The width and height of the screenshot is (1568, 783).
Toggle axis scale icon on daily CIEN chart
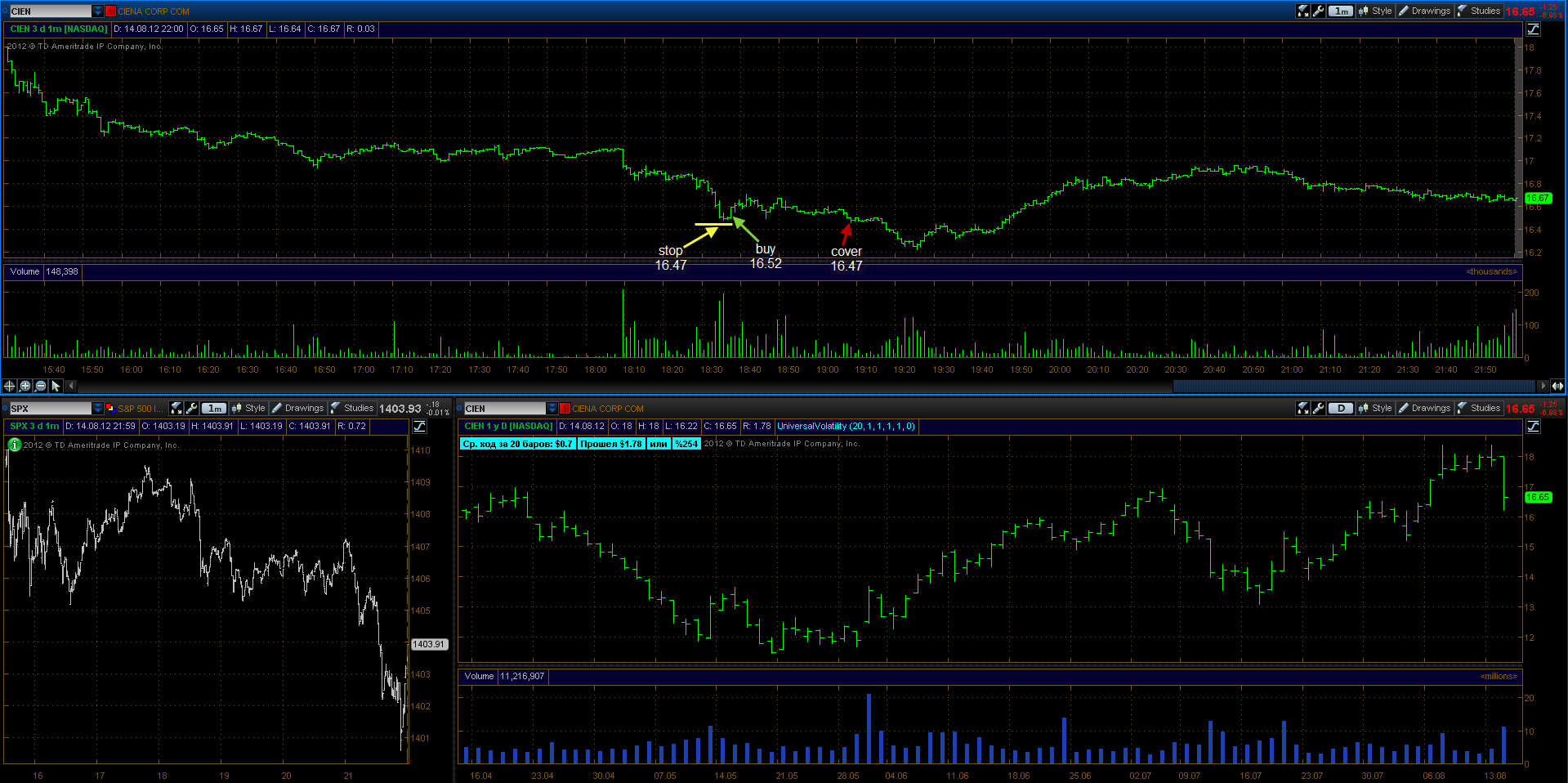tap(1534, 426)
